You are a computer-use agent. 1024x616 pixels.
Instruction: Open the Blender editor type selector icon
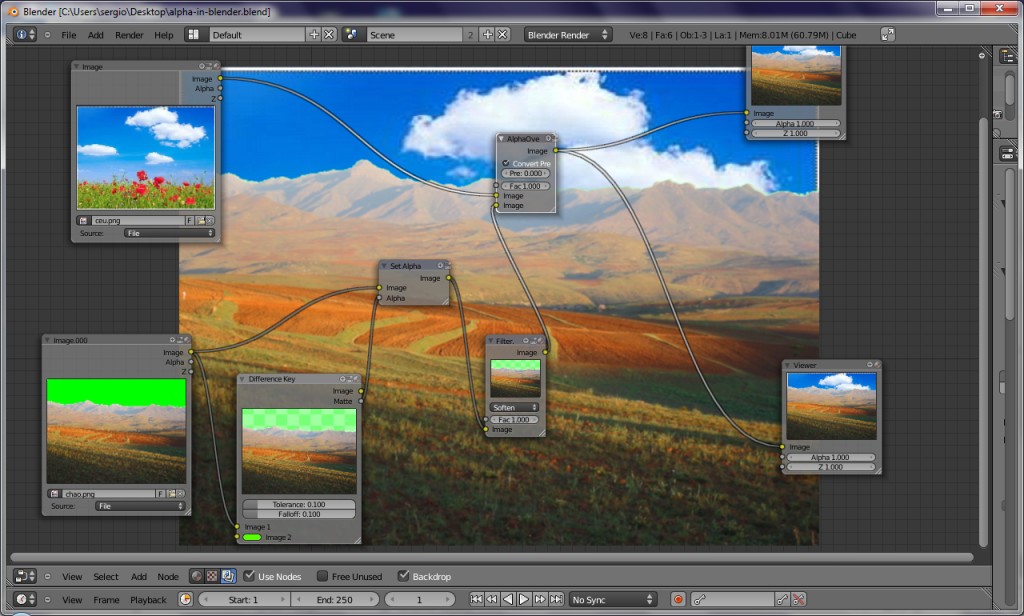click(x=22, y=34)
